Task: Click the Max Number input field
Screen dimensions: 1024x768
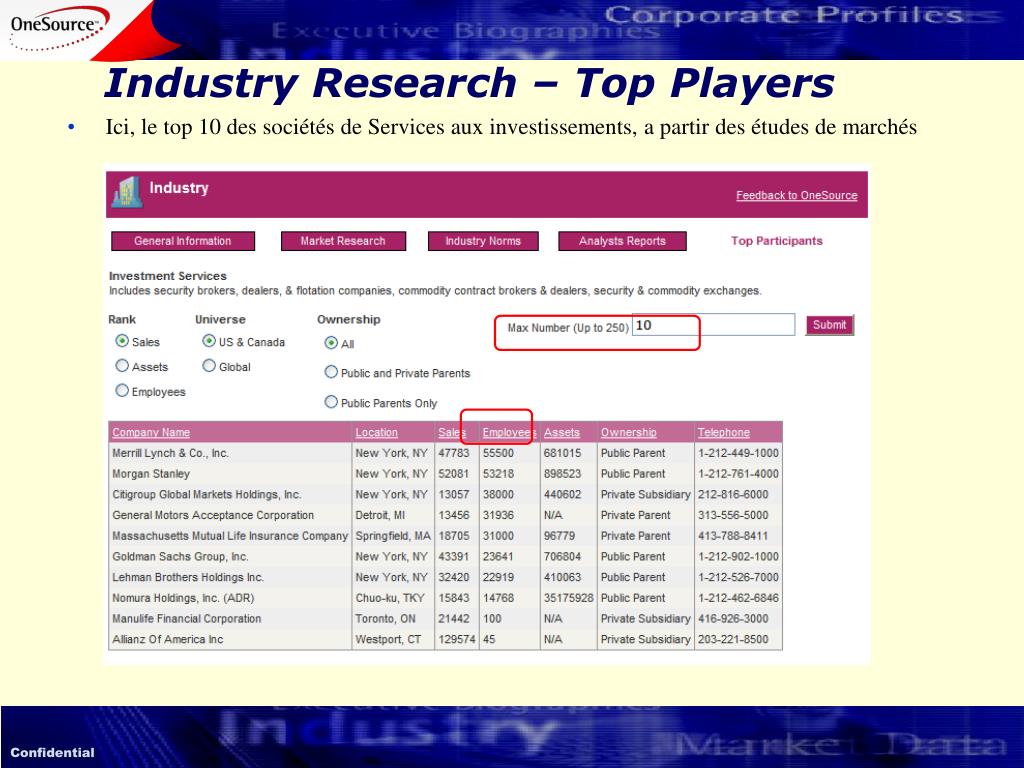Action: 713,325
